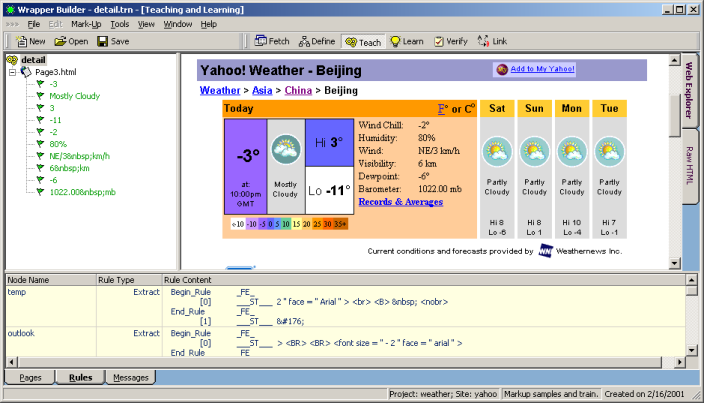Viewport: 705px width, 403px height.
Task: Click the flag icon beside Mostly Cloudy
Action: click(40, 96)
